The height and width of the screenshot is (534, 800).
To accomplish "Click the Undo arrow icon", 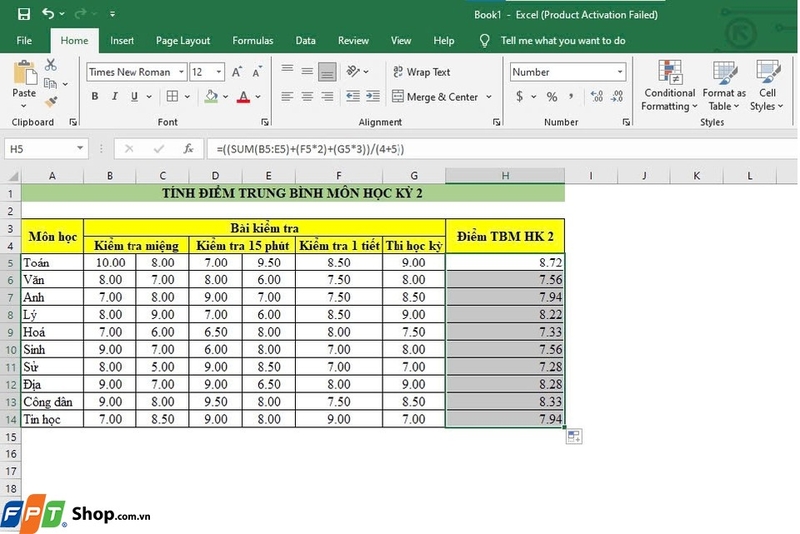I will coord(49,15).
